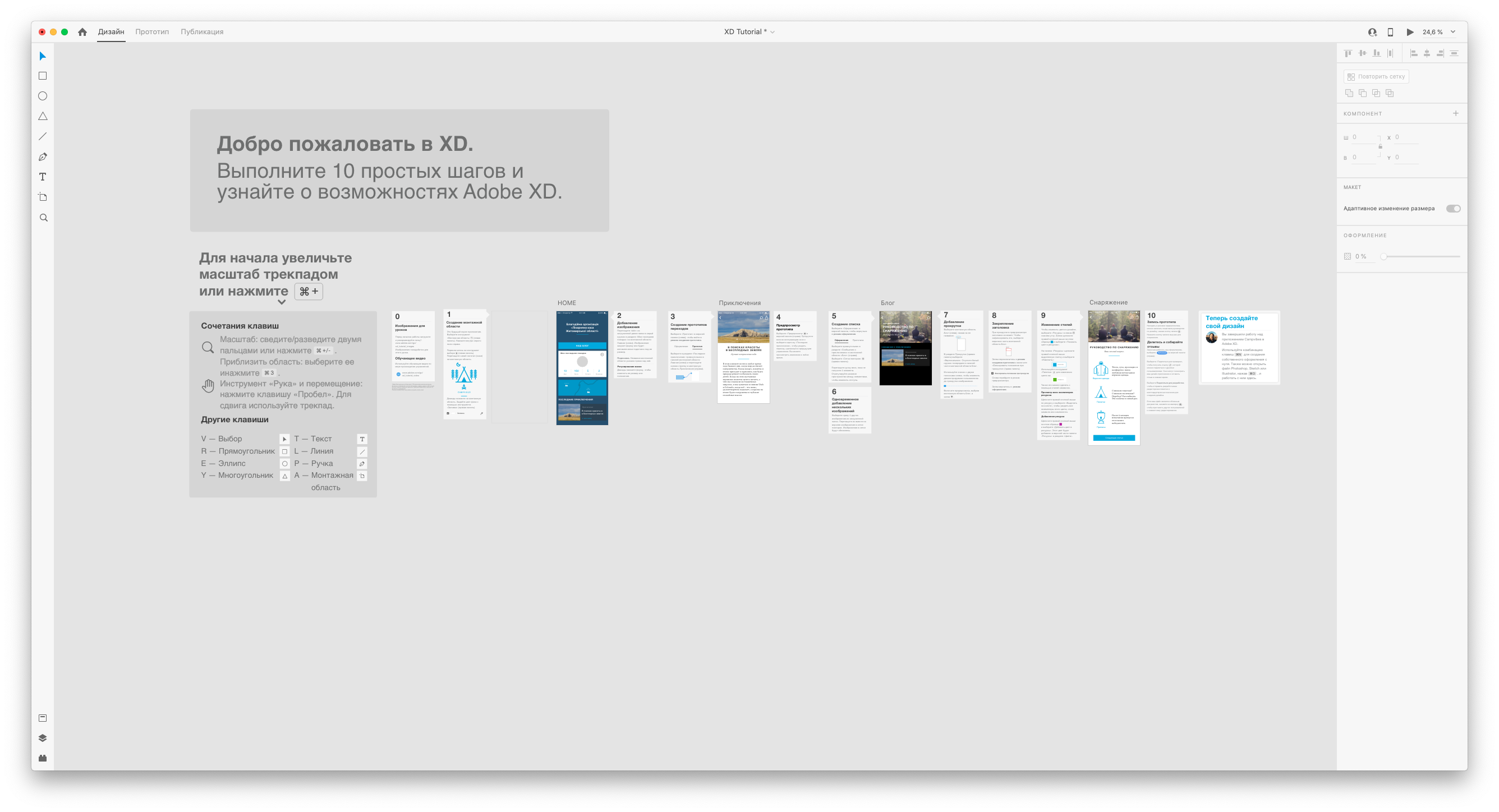Image resolution: width=1499 pixels, height=812 pixels.
Task: Go to Home screen icon
Action: [x=82, y=32]
